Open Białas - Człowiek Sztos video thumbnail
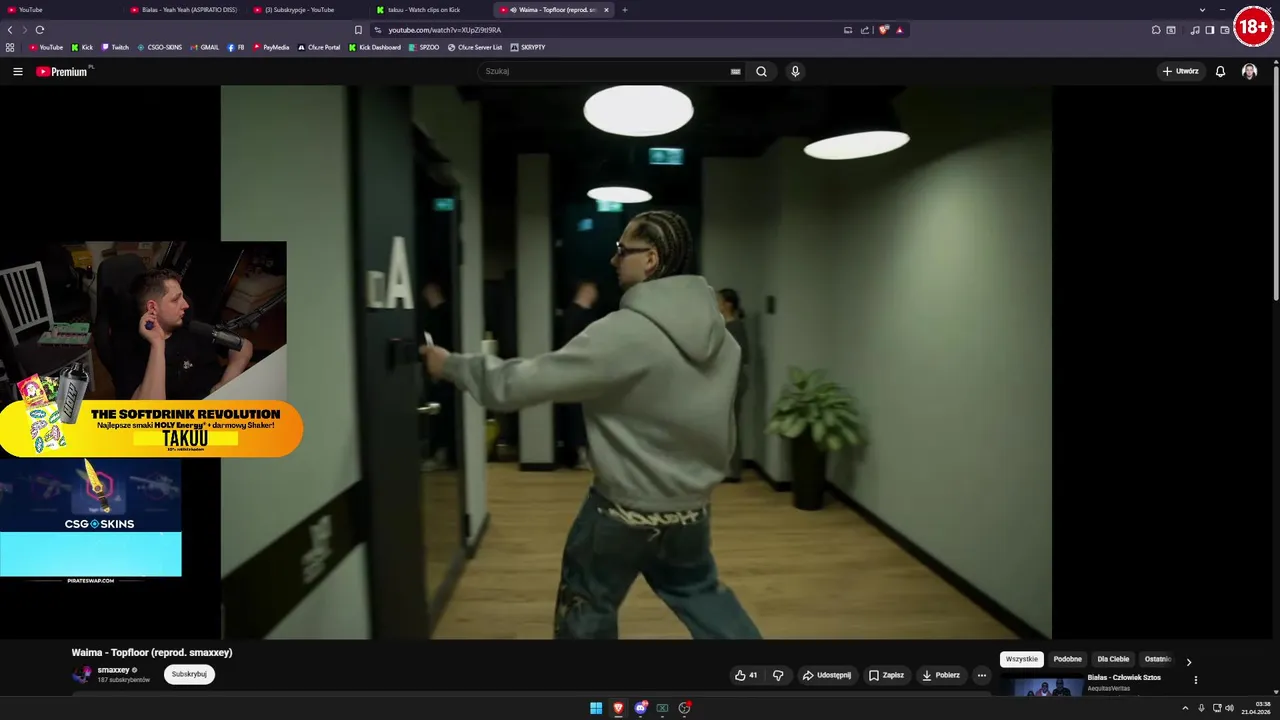 pos(1041,686)
